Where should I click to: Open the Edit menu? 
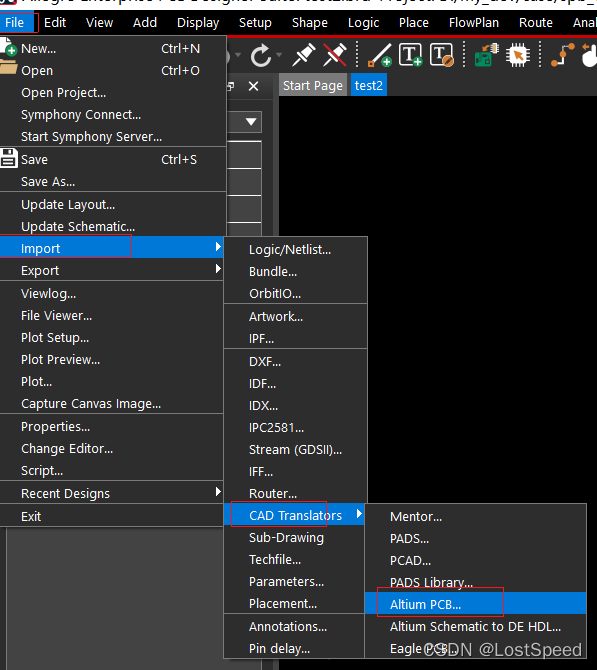[x=55, y=23]
